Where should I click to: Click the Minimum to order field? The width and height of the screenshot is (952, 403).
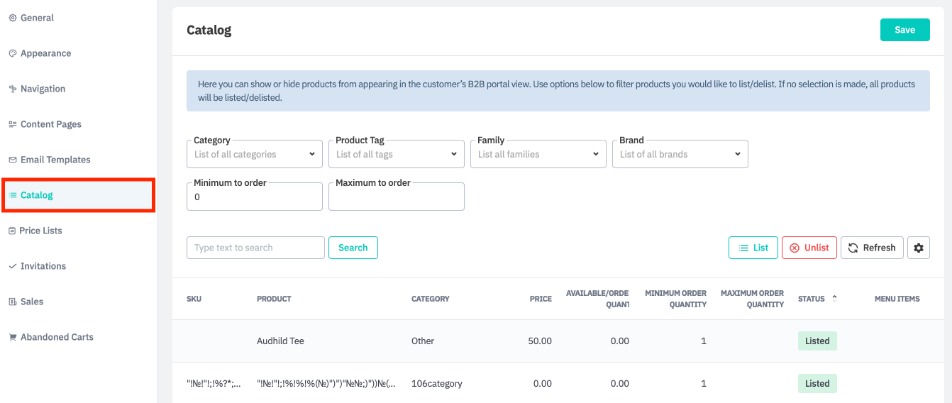(x=254, y=197)
